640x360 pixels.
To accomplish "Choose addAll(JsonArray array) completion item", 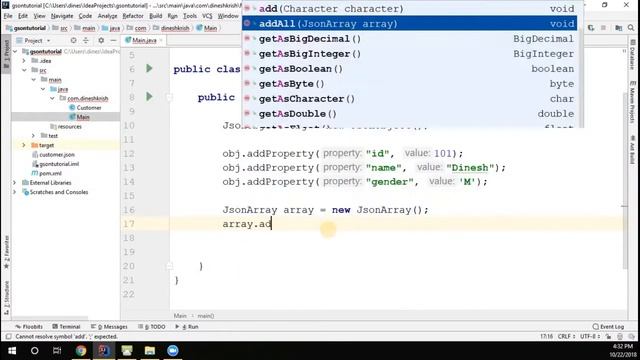I will (409, 24).
